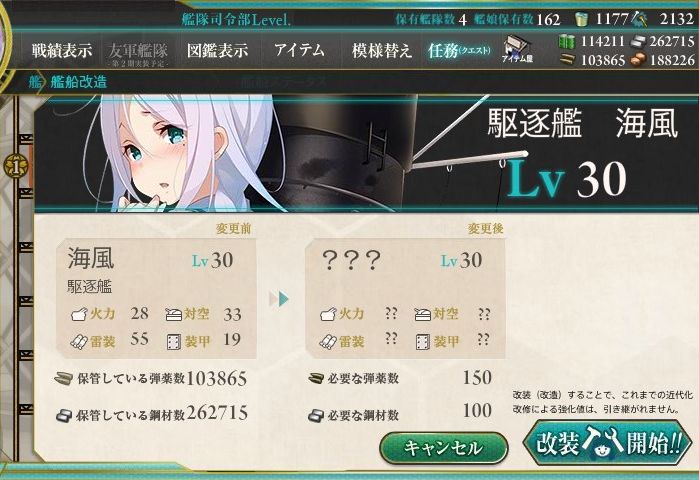Select the gold fleet 1 badge
The width and height of the screenshot is (699, 480).
coord(16,167)
